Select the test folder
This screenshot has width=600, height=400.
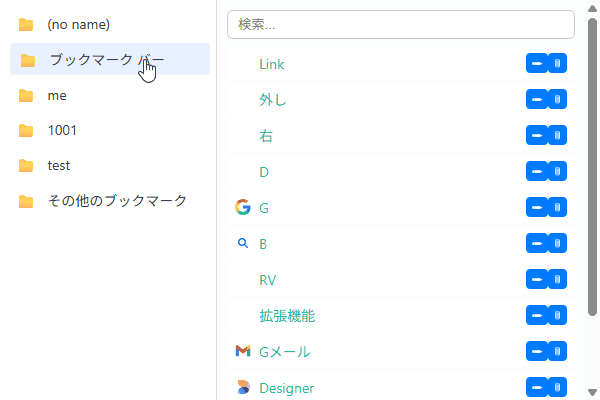[x=110, y=166]
